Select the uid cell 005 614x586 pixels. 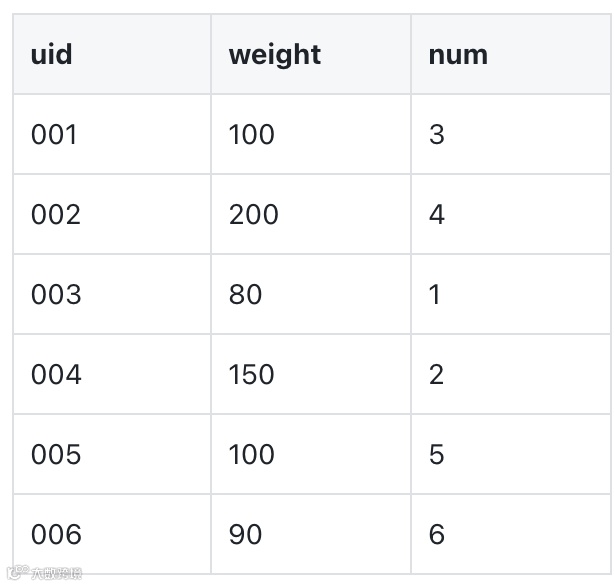coord(56,454)
